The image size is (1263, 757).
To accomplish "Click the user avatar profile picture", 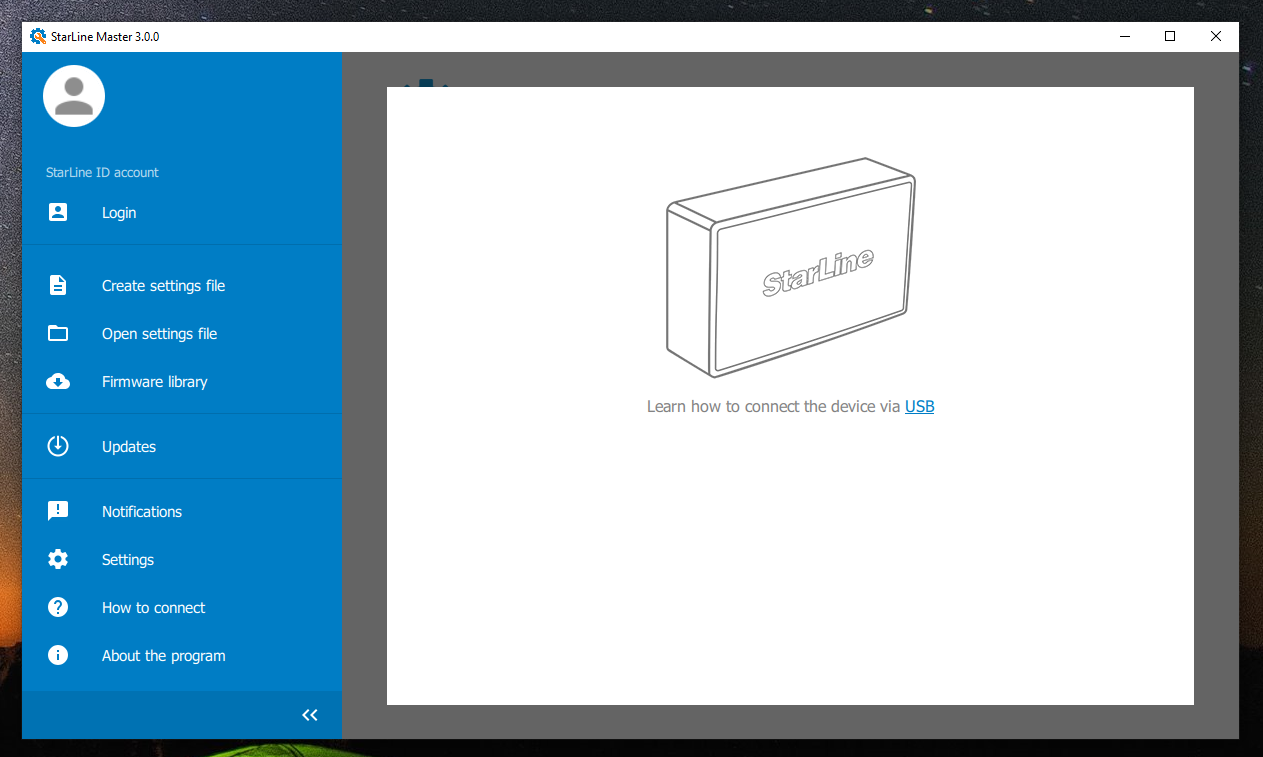I will pyautogui.click(x=74, y=96).
